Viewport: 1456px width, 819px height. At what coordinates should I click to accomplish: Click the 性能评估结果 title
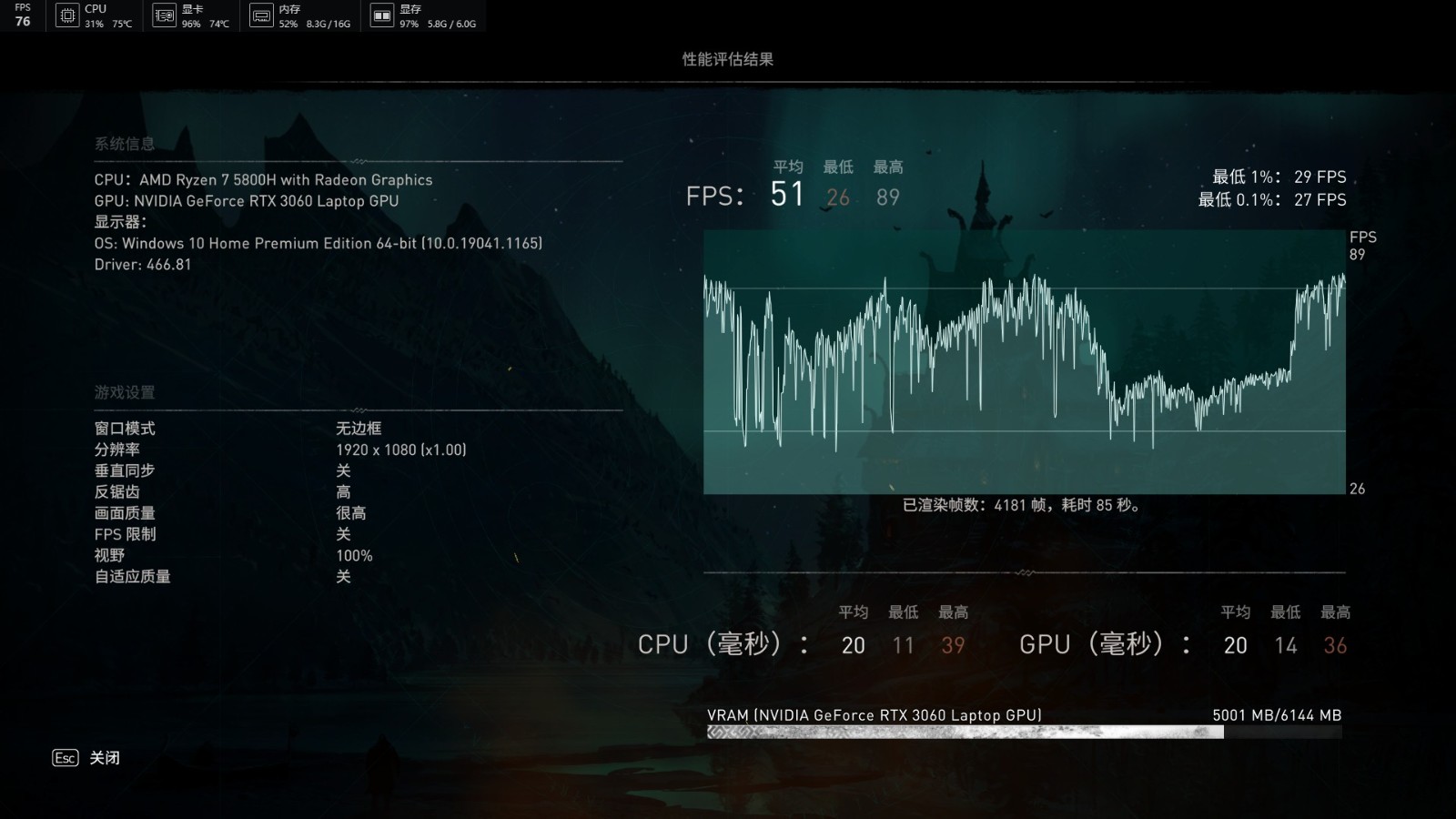[728, 59]
